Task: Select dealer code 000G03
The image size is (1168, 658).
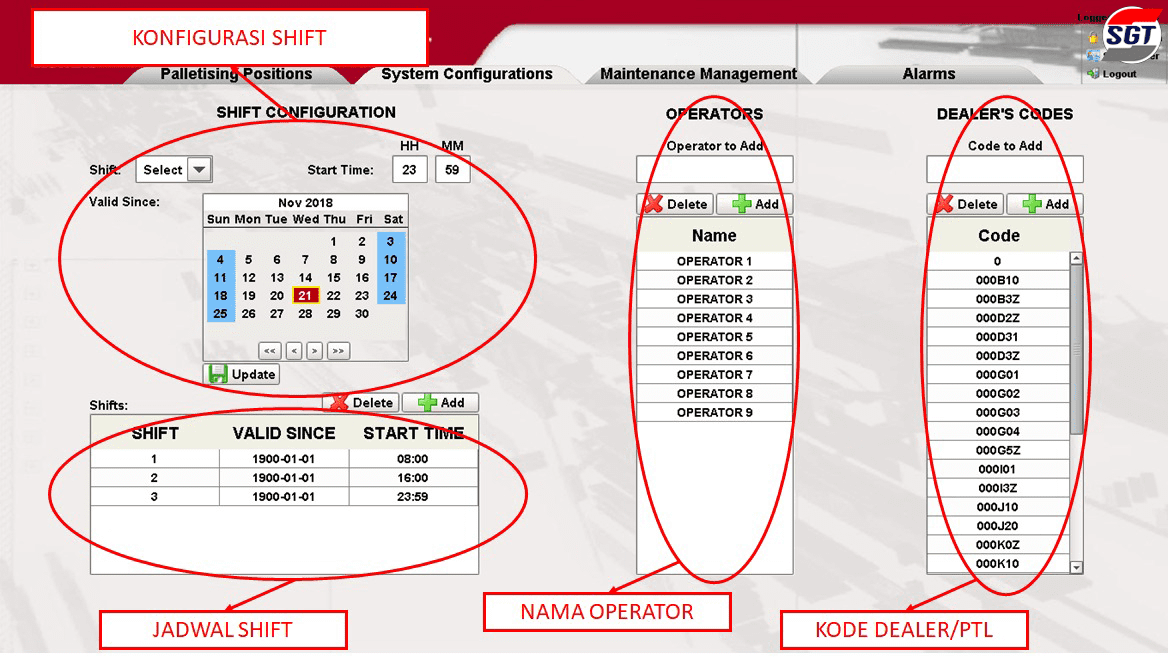Action: (998, 412)
